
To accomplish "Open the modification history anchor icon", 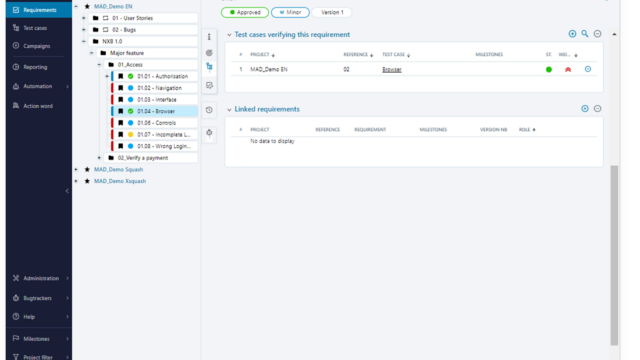I will (x=209, y=110).
